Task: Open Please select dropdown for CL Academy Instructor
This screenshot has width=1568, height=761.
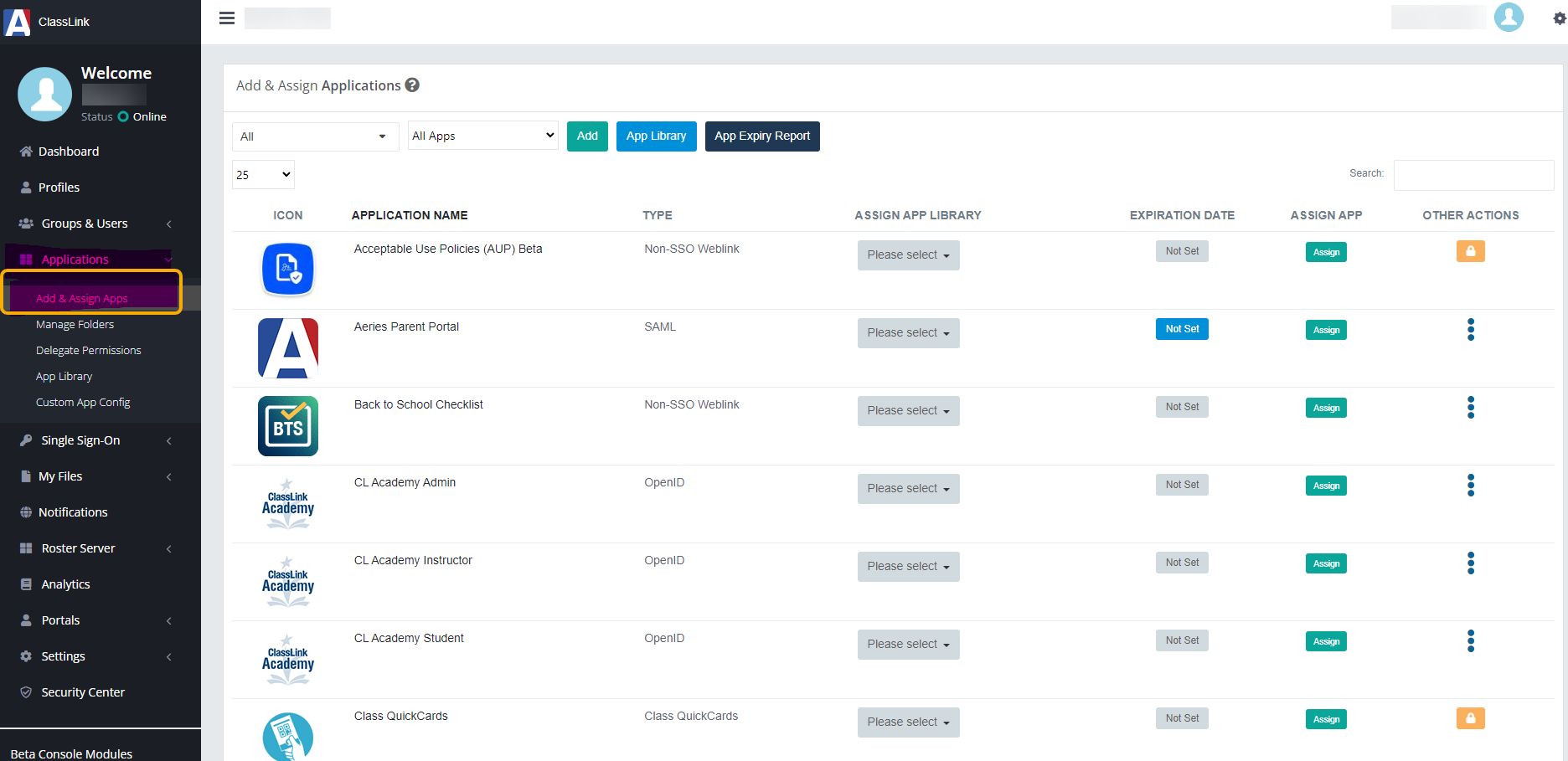Action: 908,567
